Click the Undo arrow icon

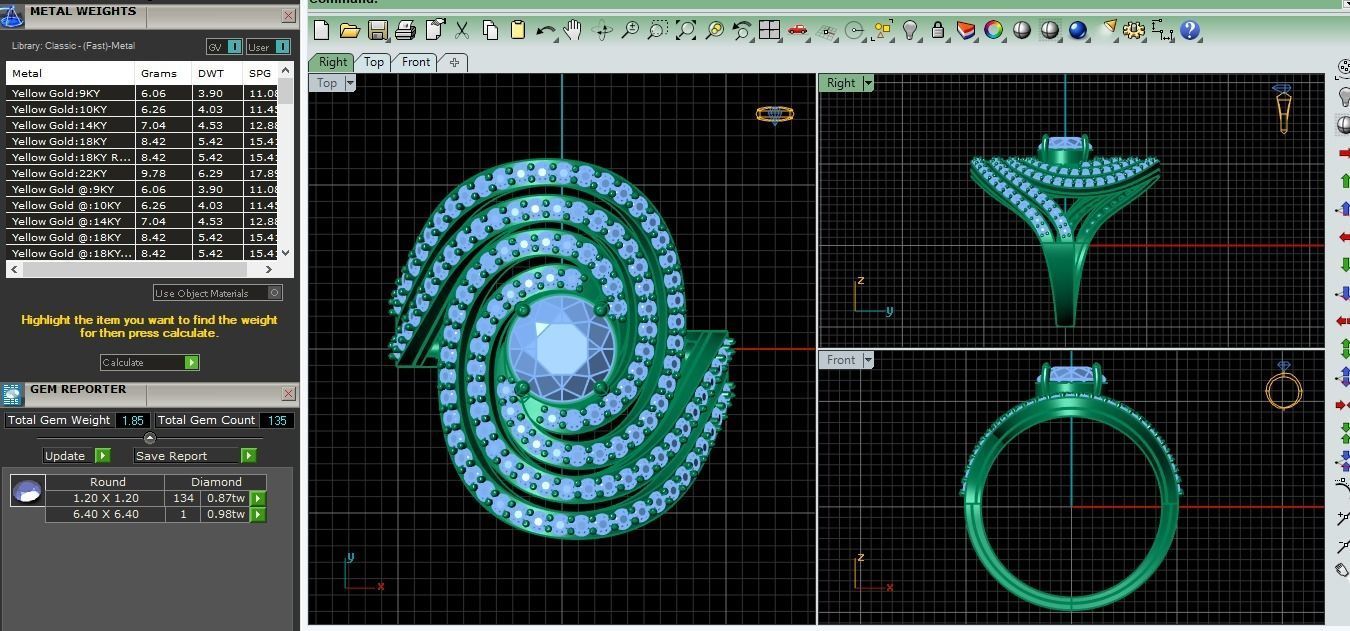click(546, 30)
